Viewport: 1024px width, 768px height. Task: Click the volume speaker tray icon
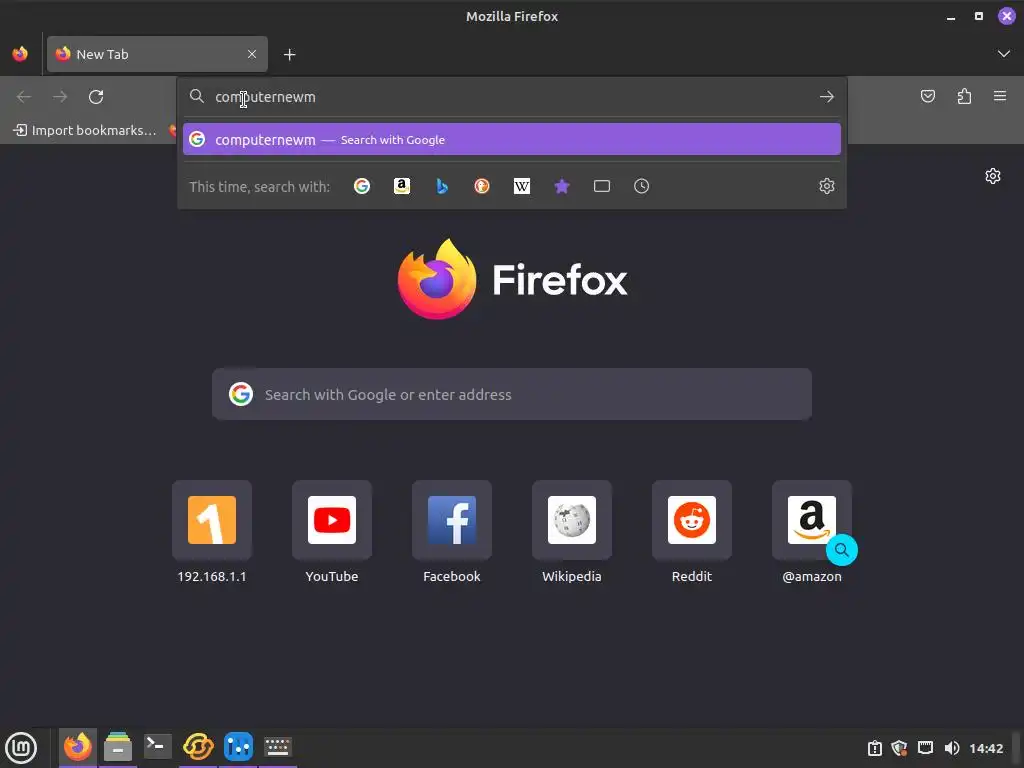[x=952, y=748]
